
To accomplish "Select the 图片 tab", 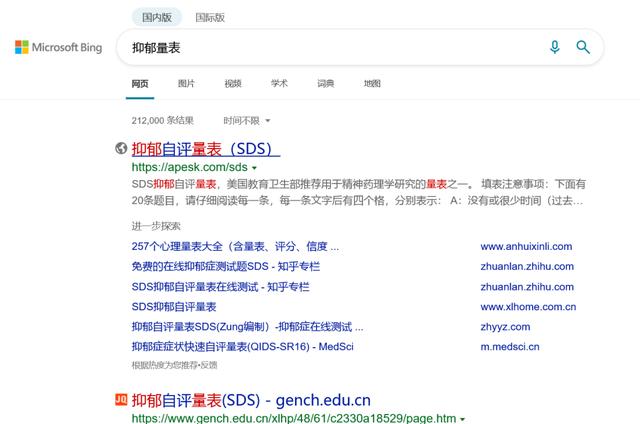I will [x=187, y=83].
